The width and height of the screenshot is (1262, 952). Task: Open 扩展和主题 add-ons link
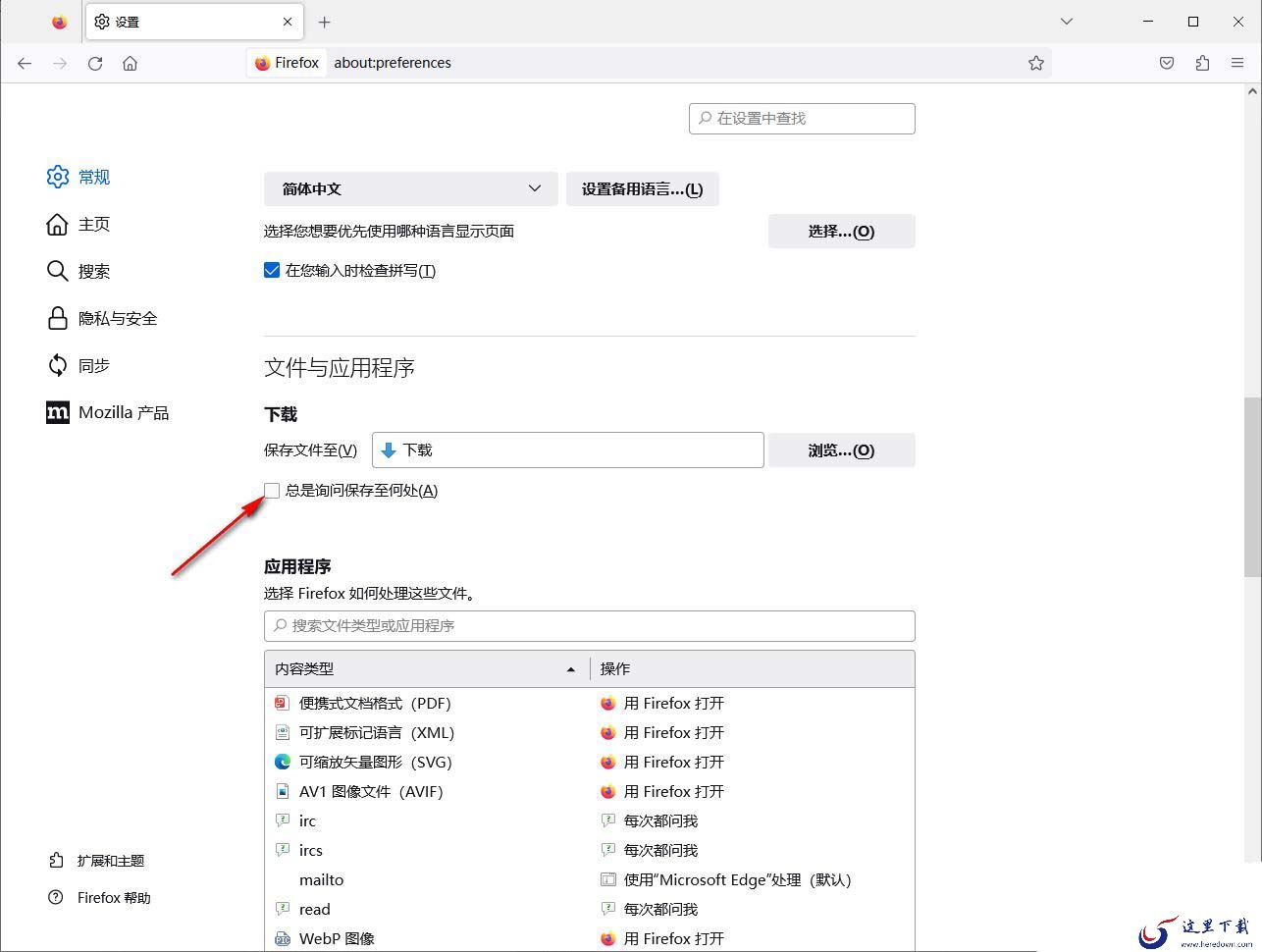[x=97, y=861]
